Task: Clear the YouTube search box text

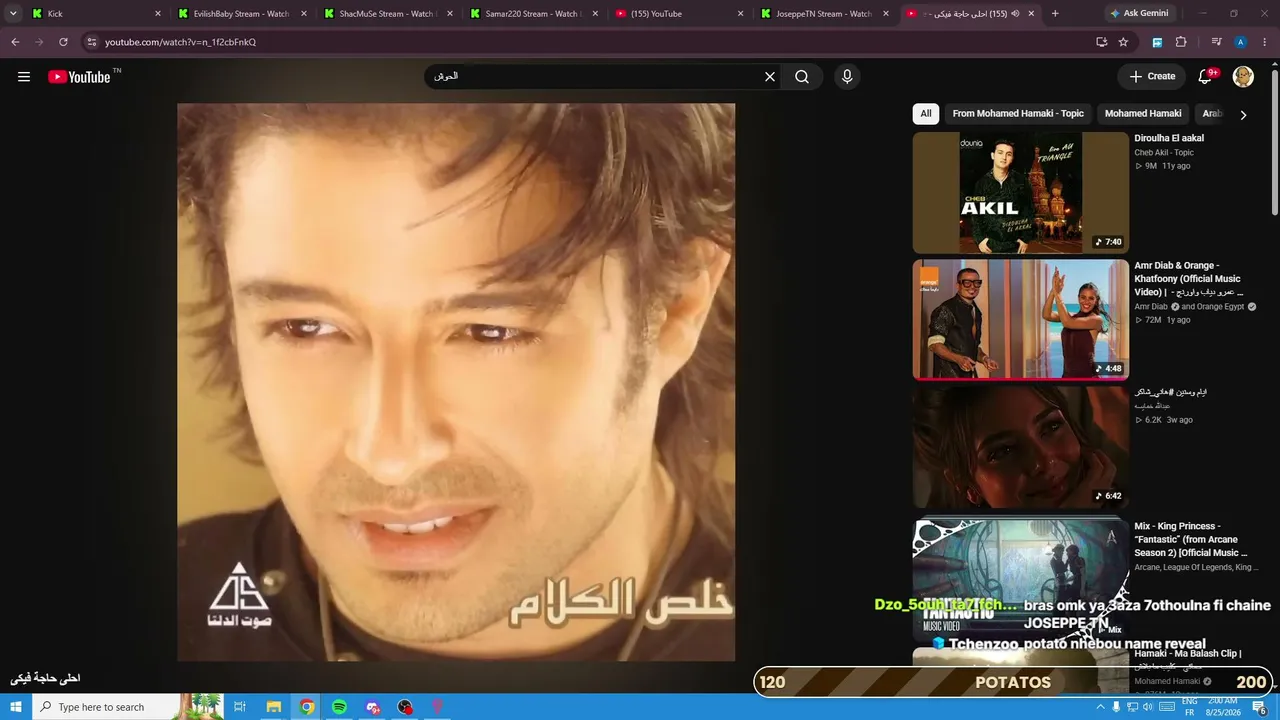Action: pos(770,77)
